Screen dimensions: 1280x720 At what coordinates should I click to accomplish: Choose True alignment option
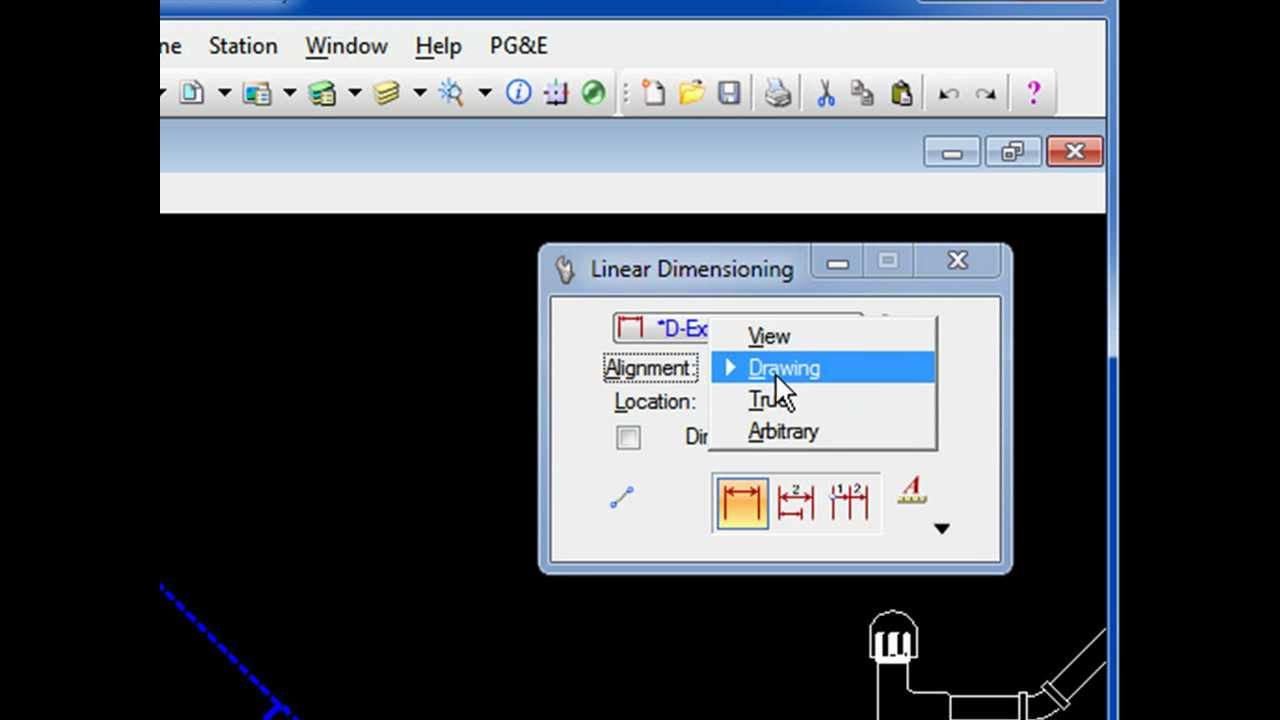(x=823, y=400)
